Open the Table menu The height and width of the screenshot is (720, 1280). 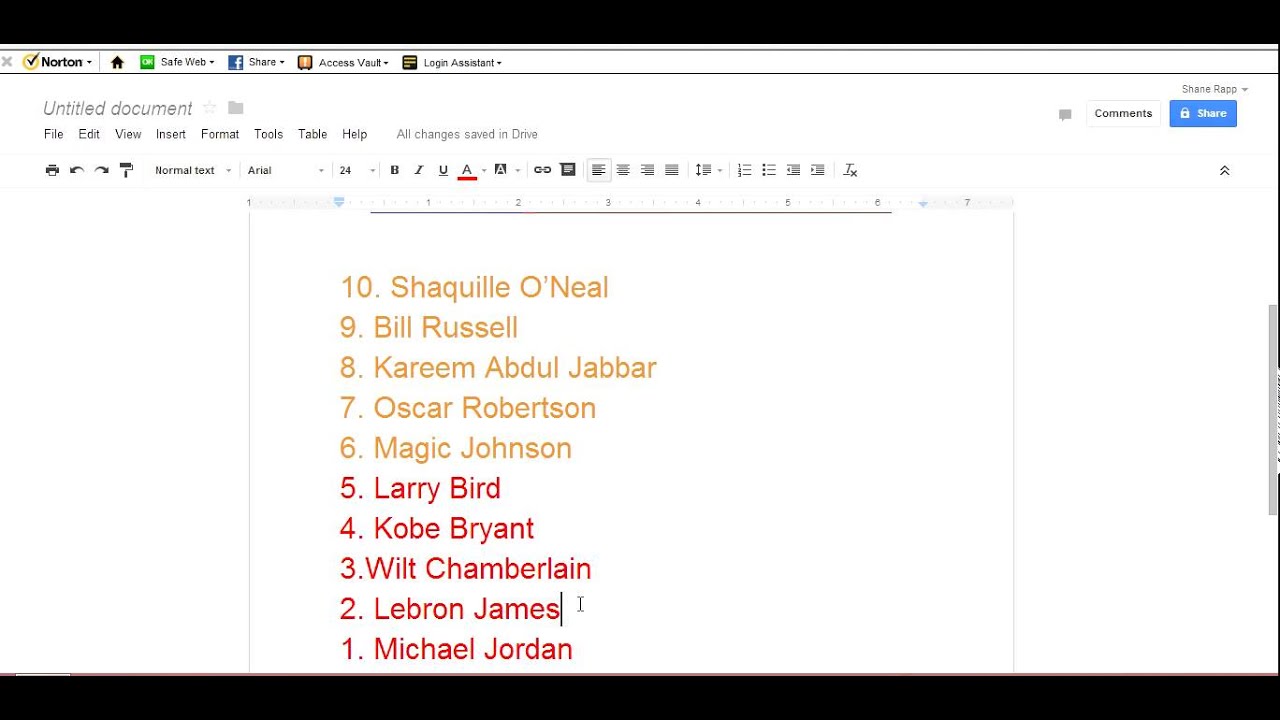click(312, 134)
